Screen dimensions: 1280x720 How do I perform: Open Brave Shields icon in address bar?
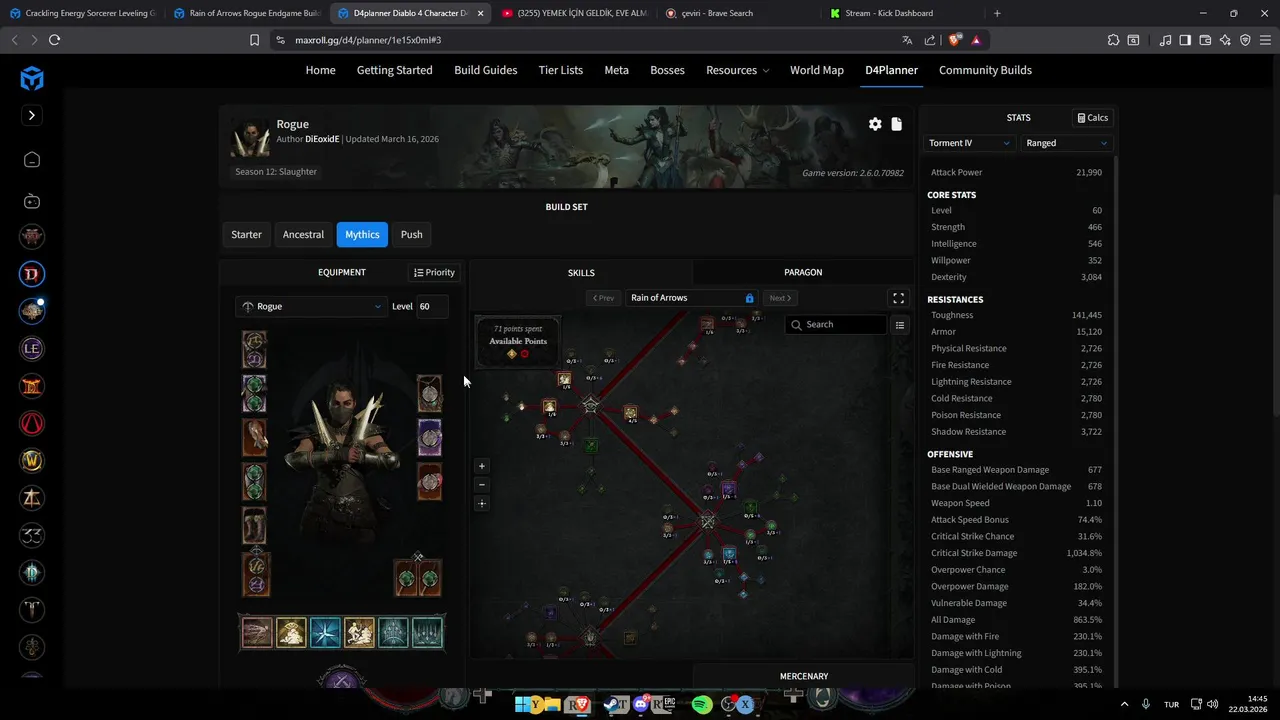(x=955, y=40)
